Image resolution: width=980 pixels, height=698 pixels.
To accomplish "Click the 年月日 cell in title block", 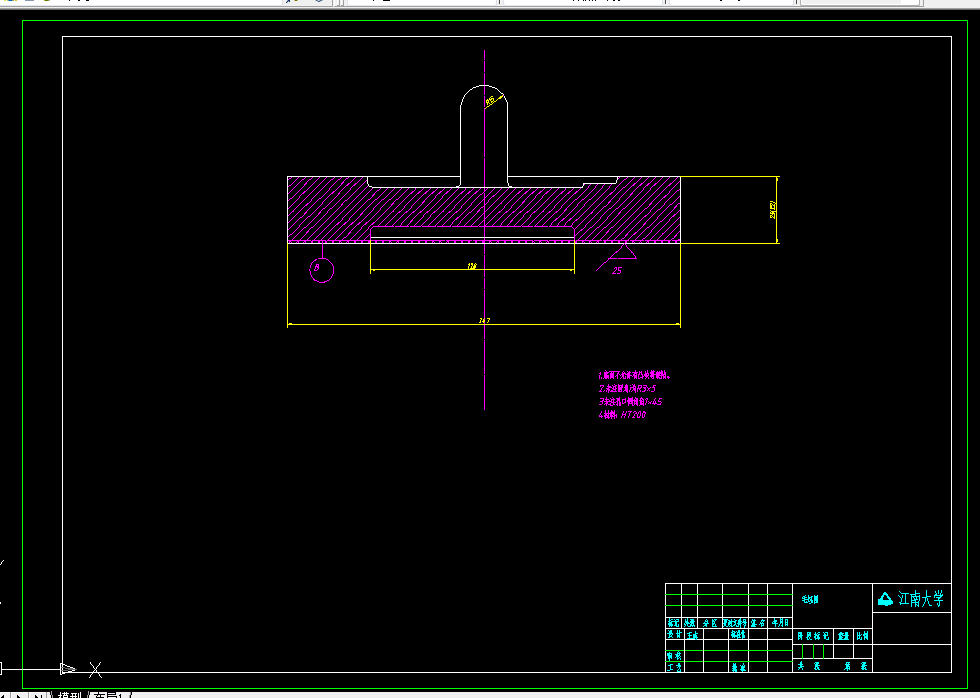I will pos(780,623).
